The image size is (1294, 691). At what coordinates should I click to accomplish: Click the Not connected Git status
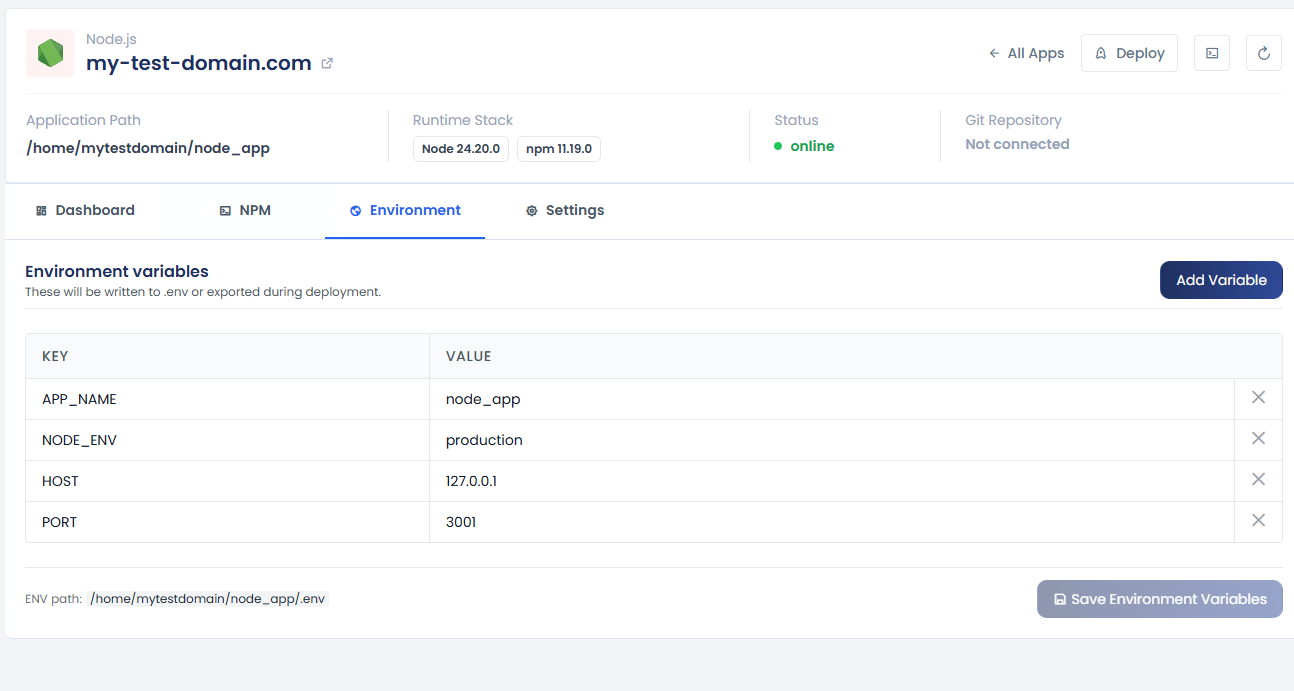point(1017,144)
